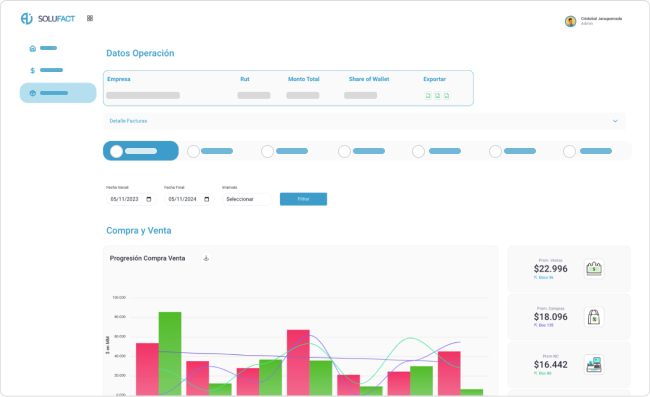Select the fourth pill tab option
Image resolution: width=650 pixels, height=397 pixels.
[x=361, y=151]
